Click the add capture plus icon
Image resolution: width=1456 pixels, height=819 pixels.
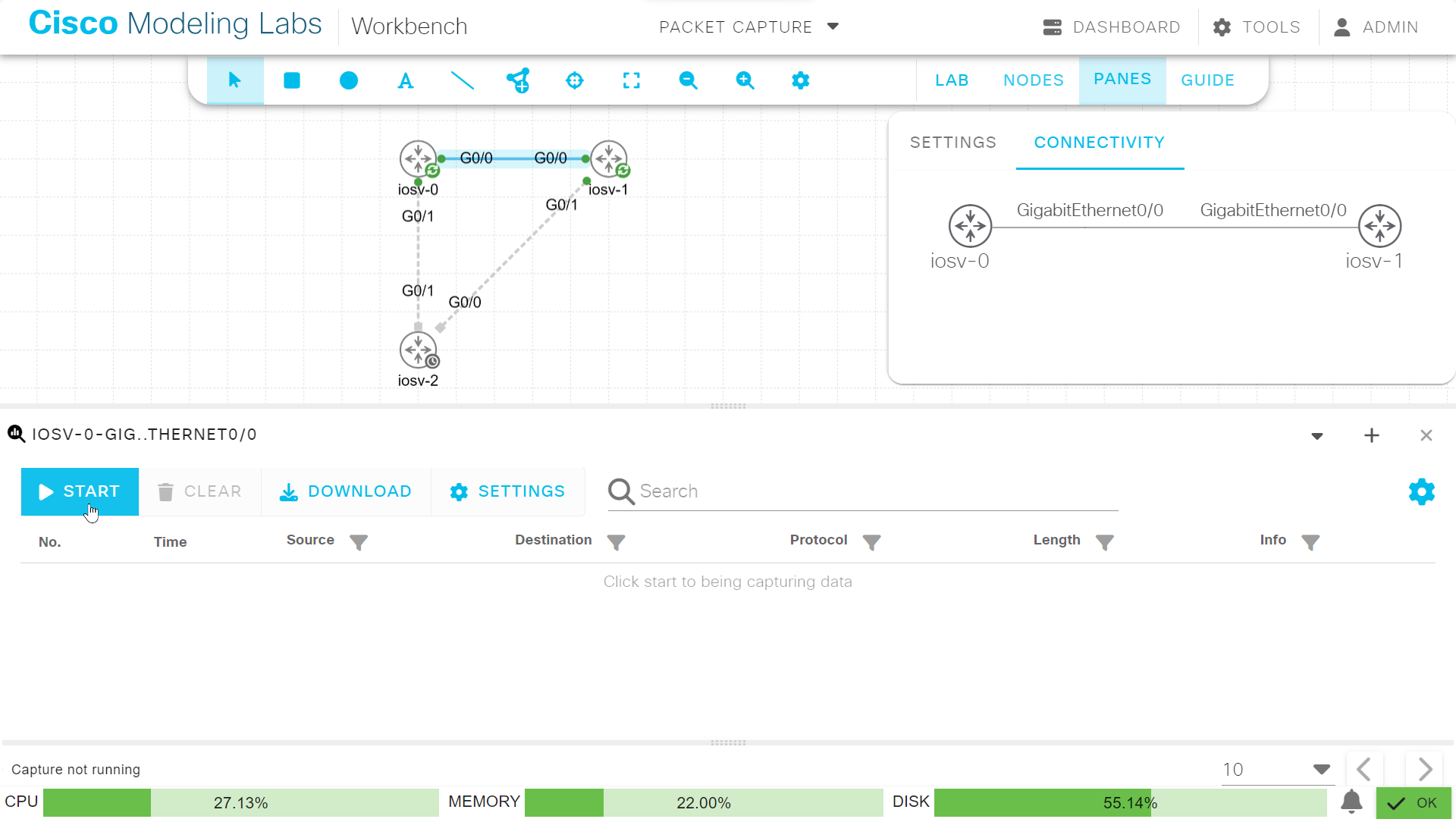[x=1372, y=435]
